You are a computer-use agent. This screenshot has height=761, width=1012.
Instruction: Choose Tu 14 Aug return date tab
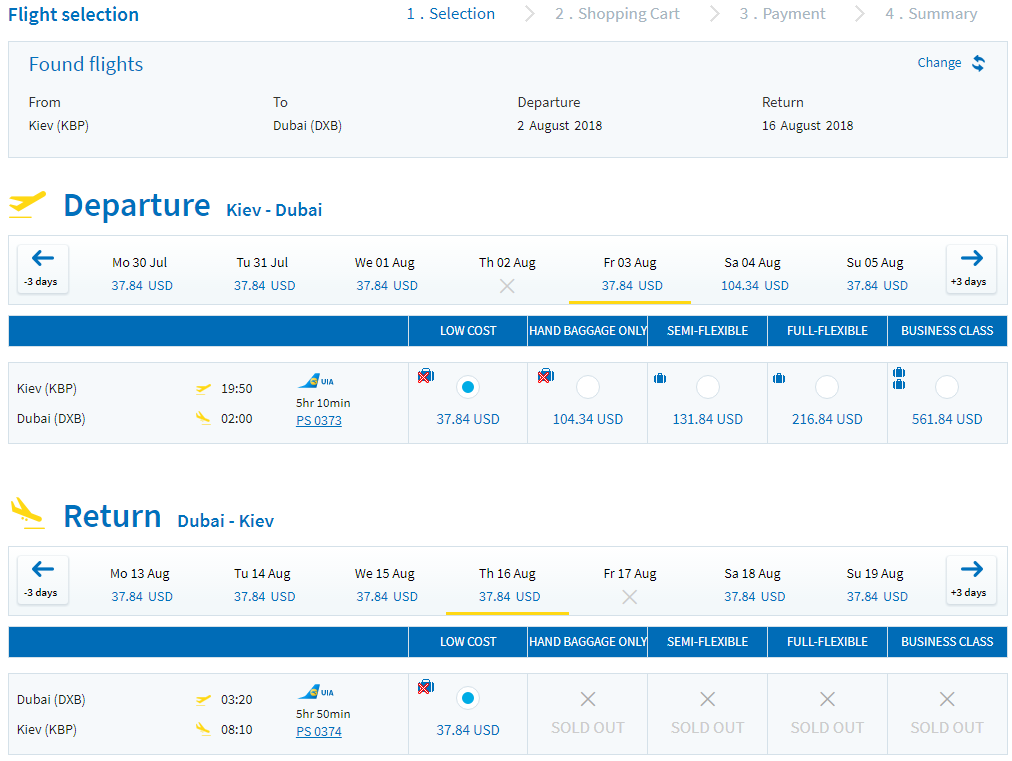(263, 585)
